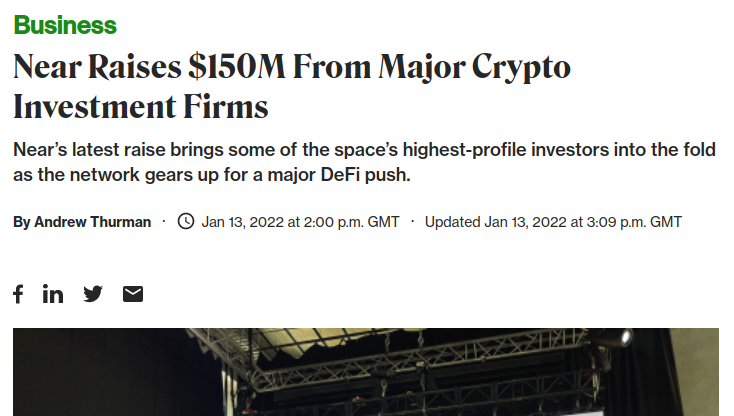Screen dimensions: 734x416
Task: Click the Jan 13, 2022 2:00 p.m. publish time
Action: [300, 222]
